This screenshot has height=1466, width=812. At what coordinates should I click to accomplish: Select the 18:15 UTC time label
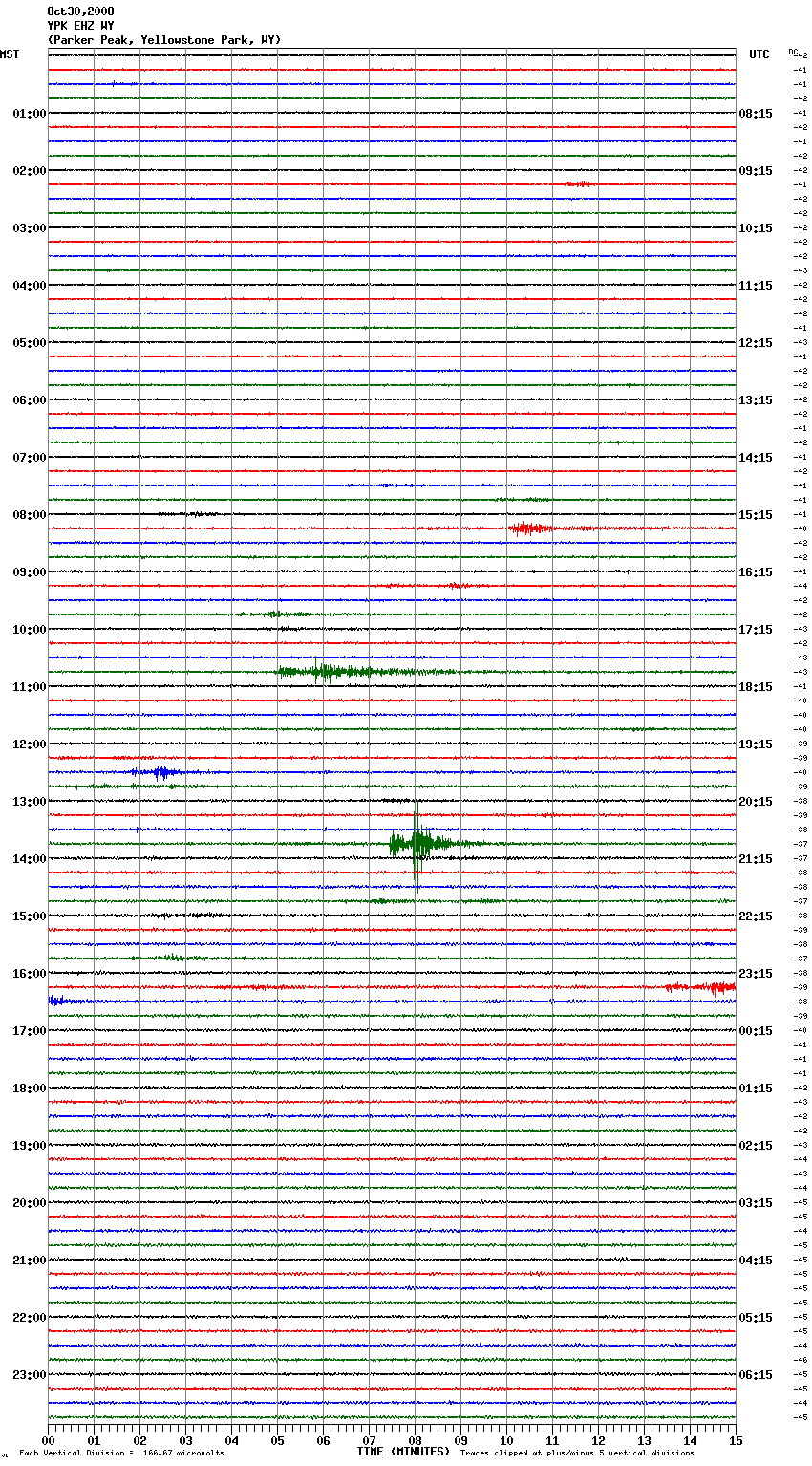[x=756, y=687]
